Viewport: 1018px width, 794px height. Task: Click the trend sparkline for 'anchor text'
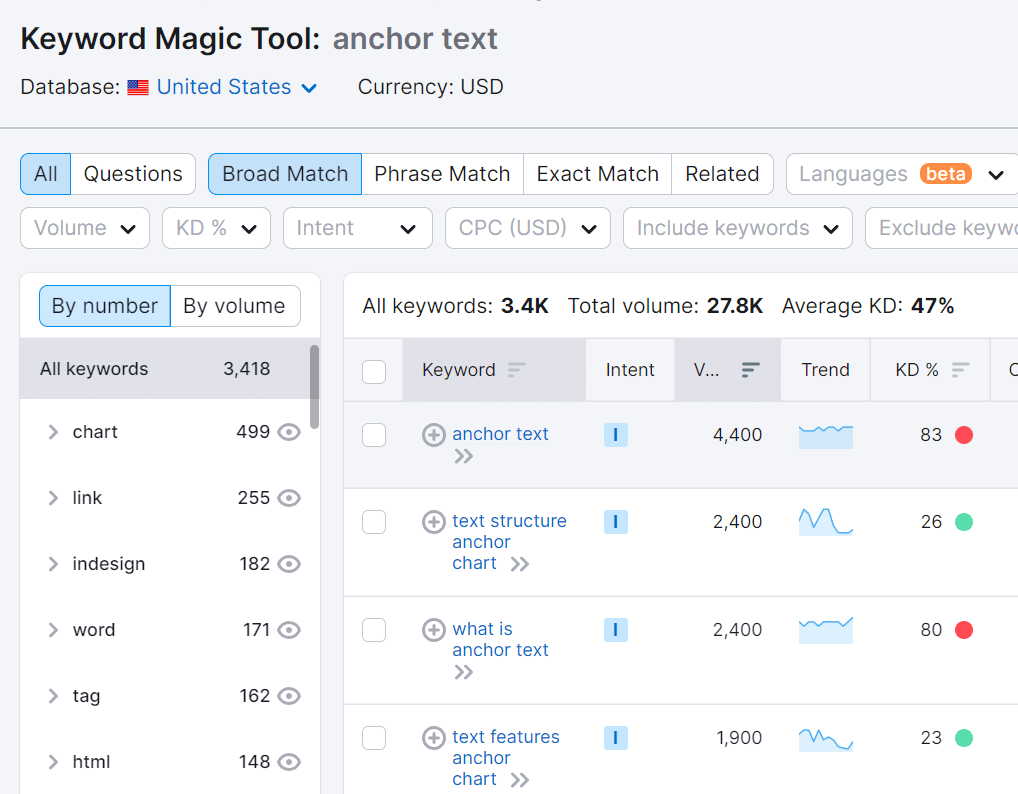[x=825, y=435]
